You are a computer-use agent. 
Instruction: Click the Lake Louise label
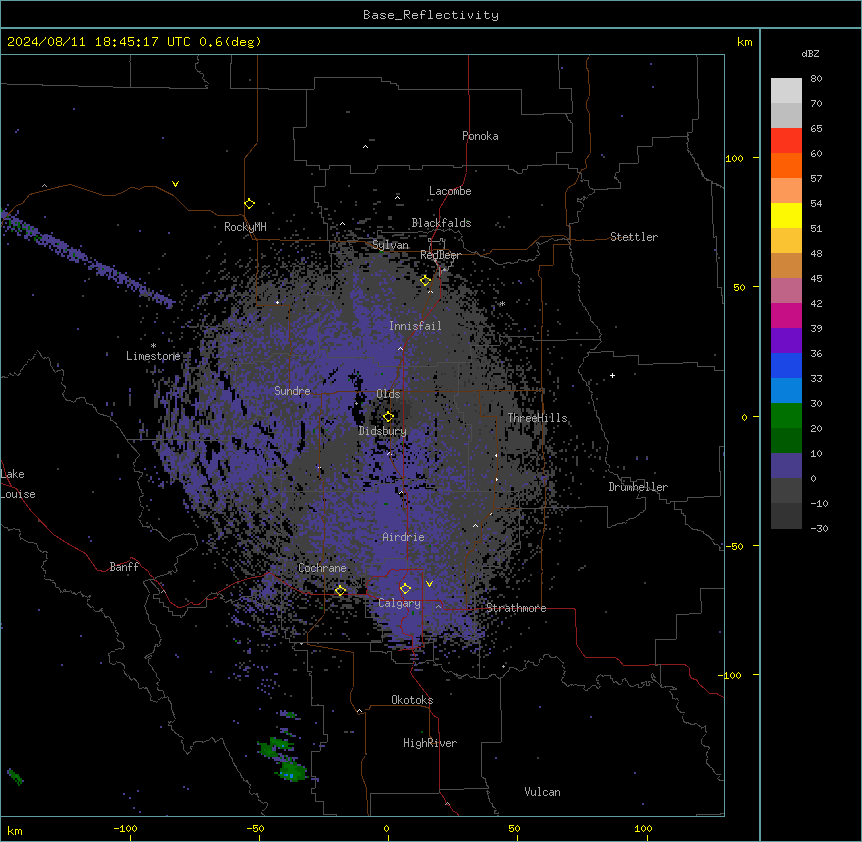tap(18, 484)
